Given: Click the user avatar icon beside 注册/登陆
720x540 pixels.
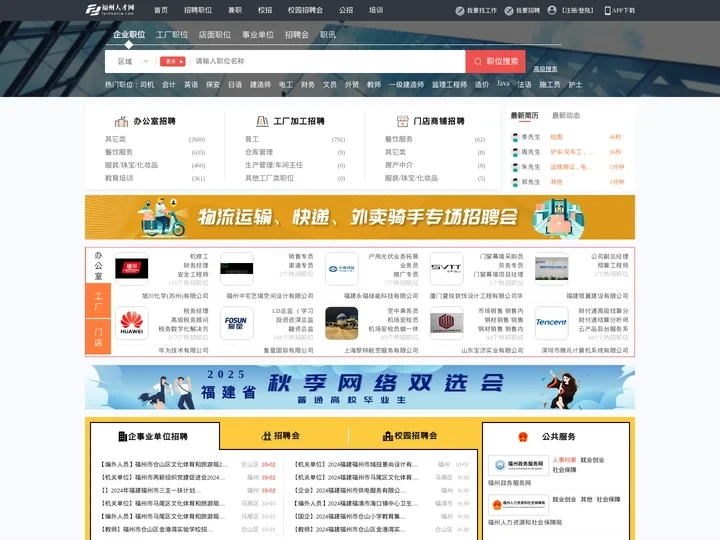Looking at the screenshot, I should [x=552, y=10].
